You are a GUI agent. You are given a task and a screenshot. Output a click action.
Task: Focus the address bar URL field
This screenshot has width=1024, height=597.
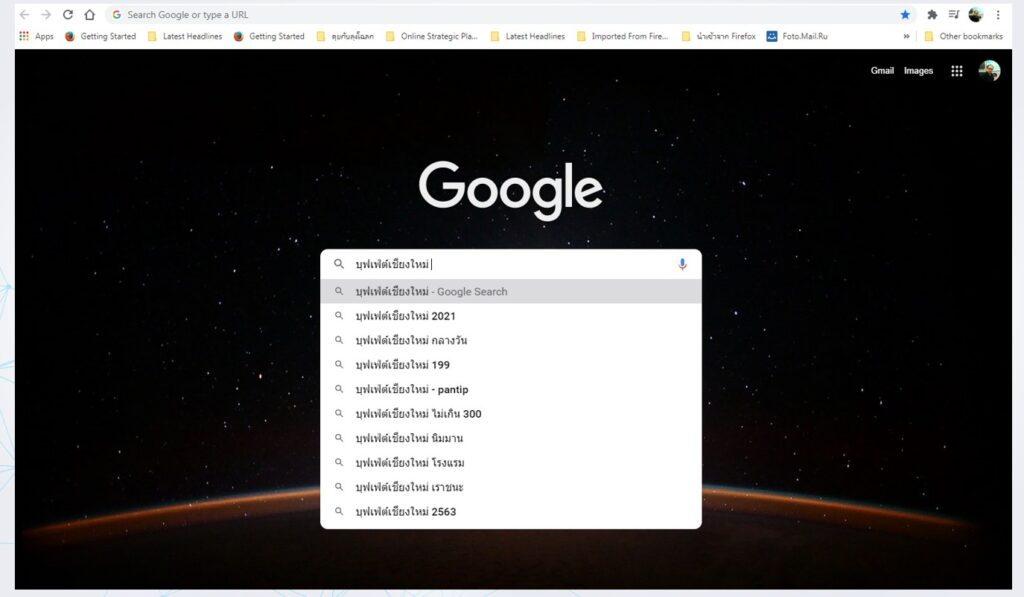click(509, 14)
